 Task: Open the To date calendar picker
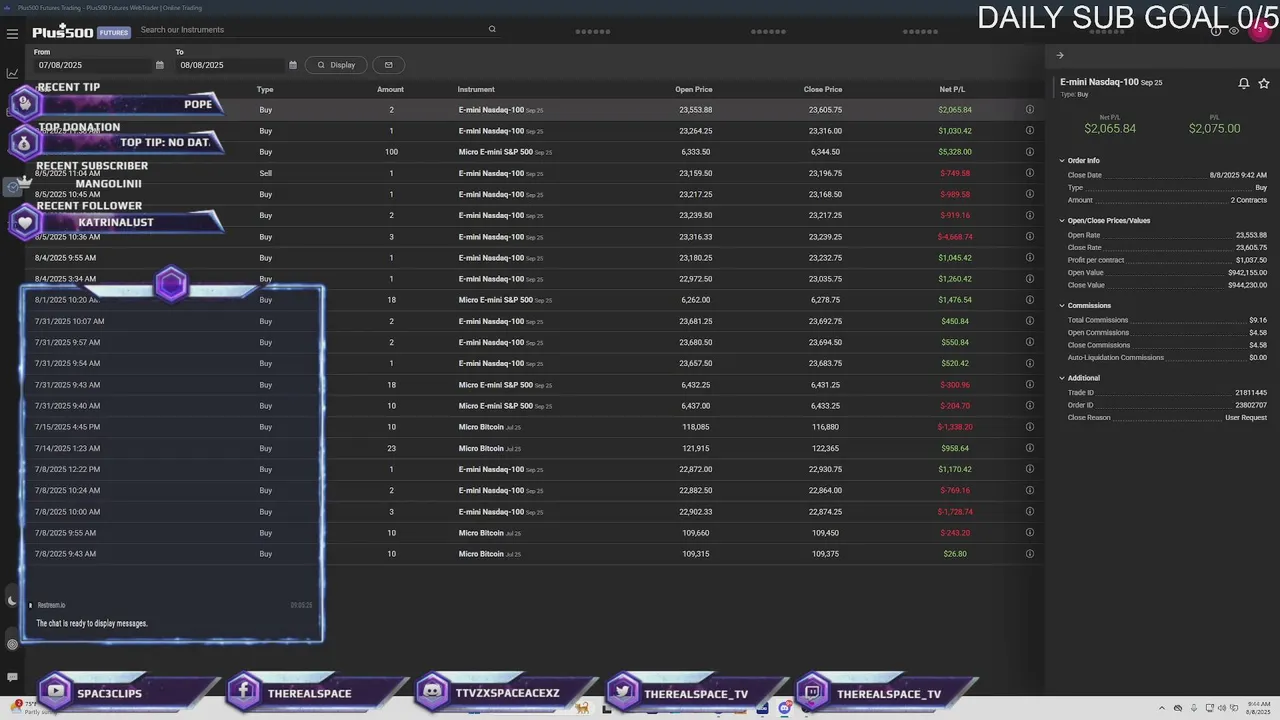[293, 65]
